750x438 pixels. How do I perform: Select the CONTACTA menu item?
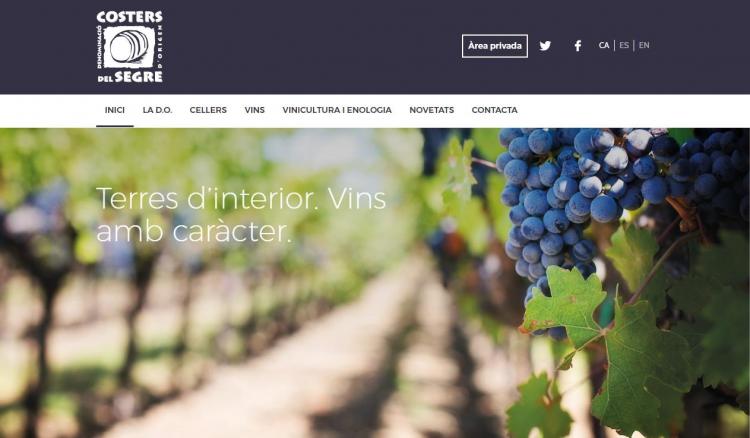point(495,110)
